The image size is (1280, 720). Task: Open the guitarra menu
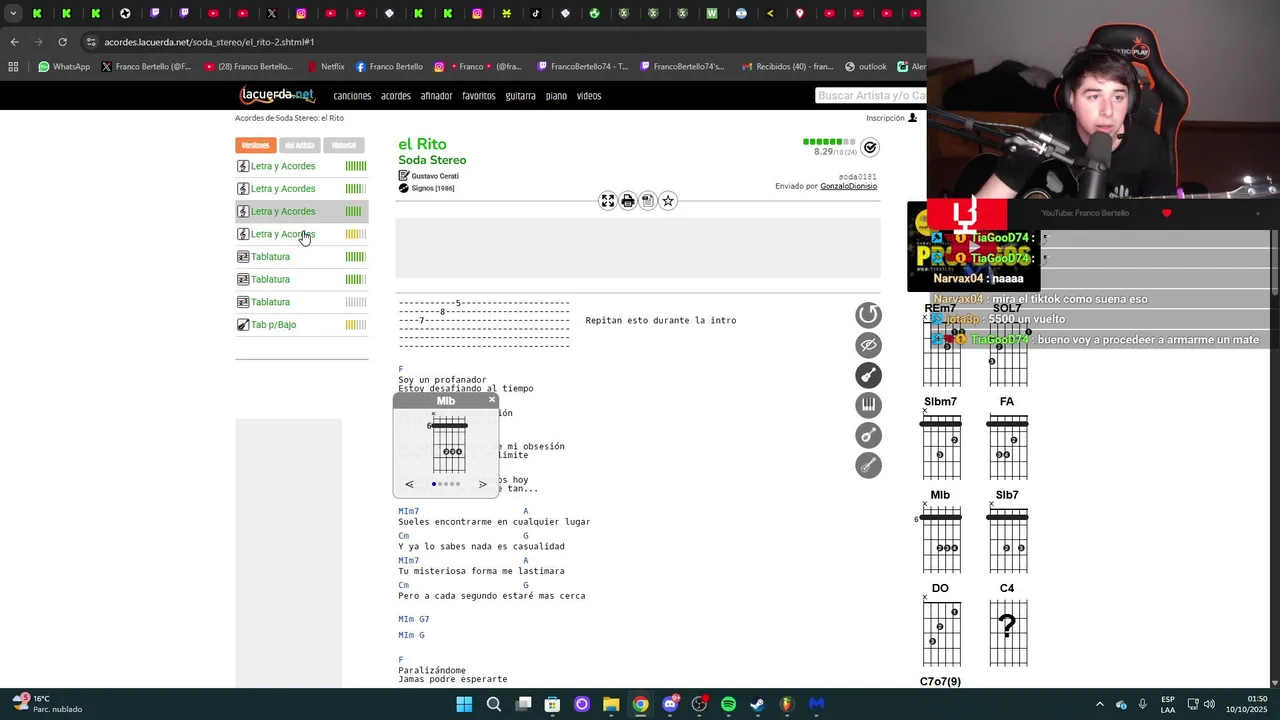point(520,96)
